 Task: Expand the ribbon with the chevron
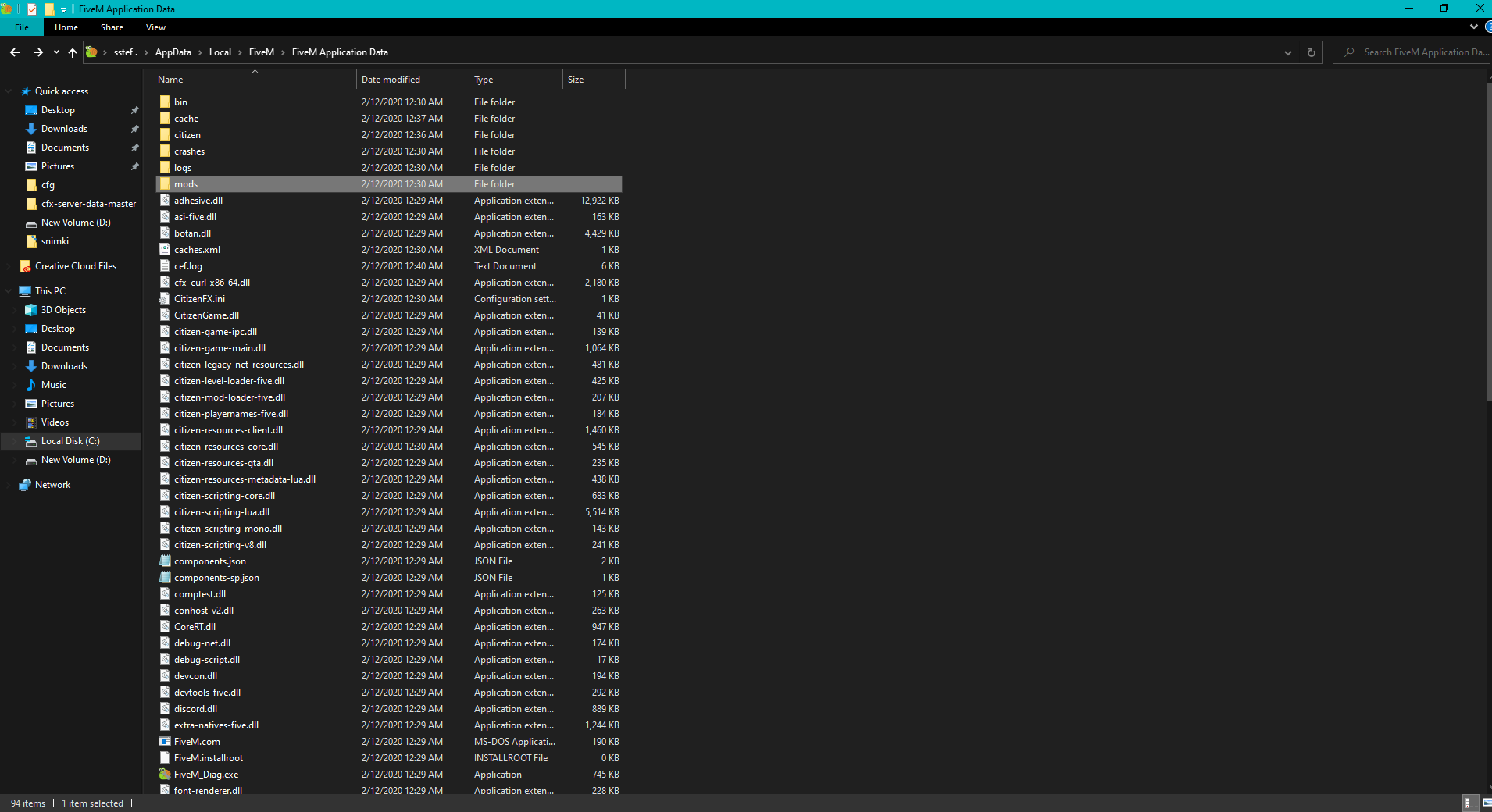tap(1474, 27)
